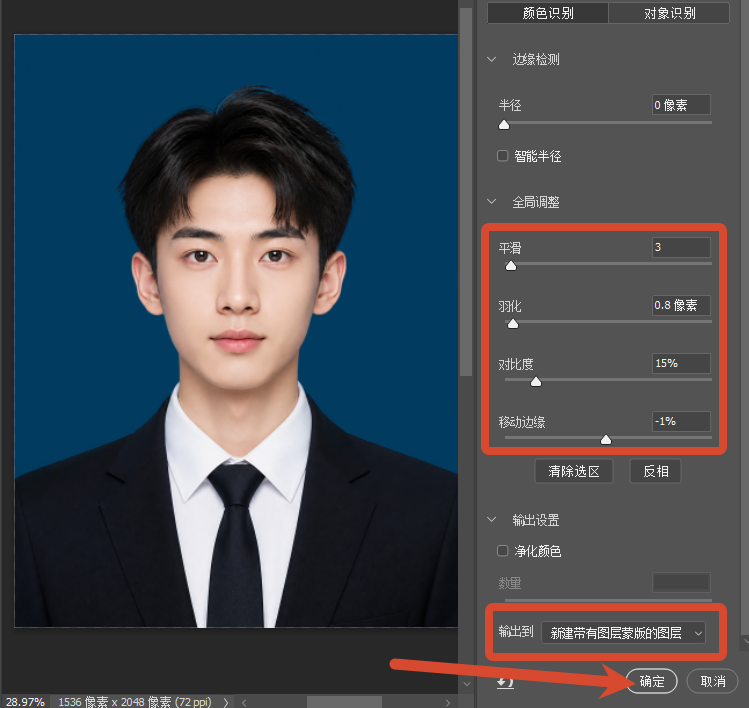
Task: Collapse the 输出设置 section
Action: (492, 519)
